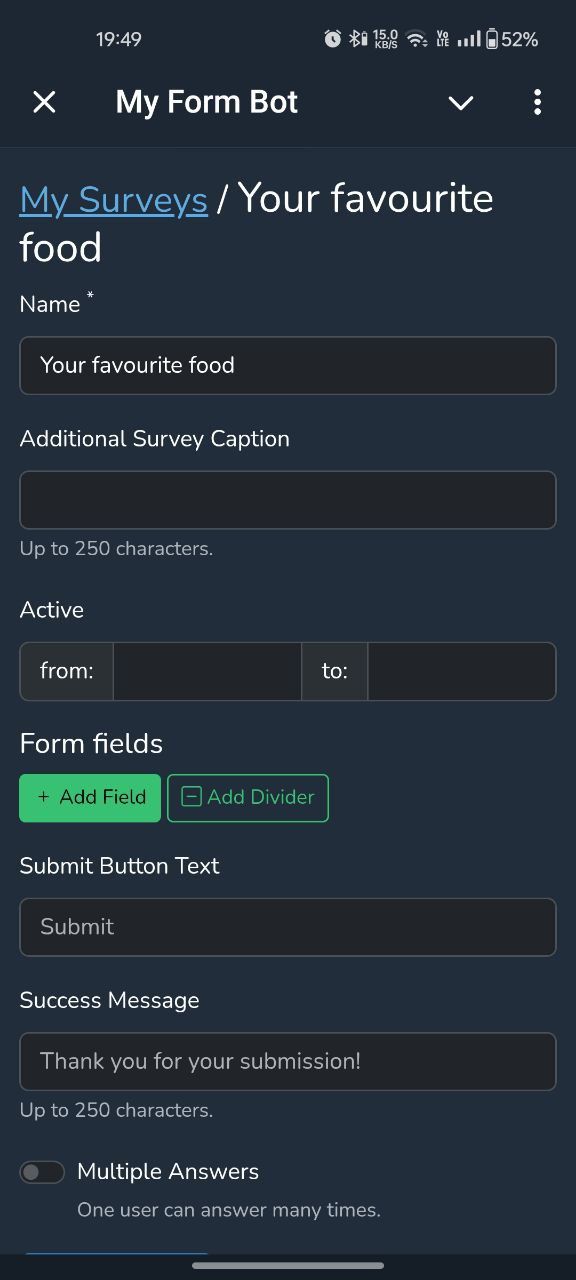The height and width of the screenshot is (1280, 576).
Task: Focus the Additional Survey Caption field
Action: [x=288, y=500]
